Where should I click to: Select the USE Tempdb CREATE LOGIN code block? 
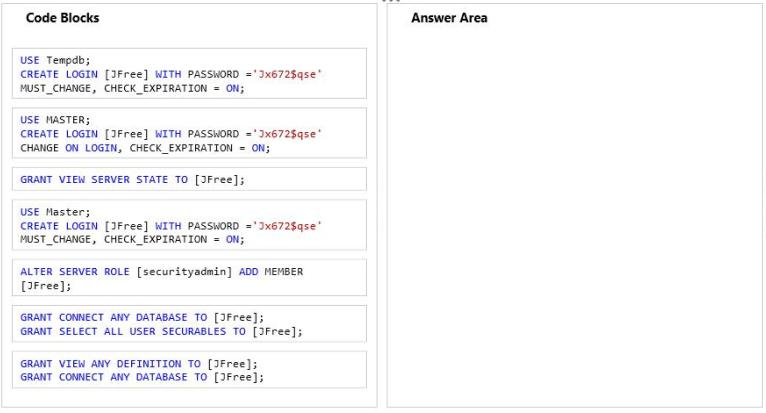point(189,73)
